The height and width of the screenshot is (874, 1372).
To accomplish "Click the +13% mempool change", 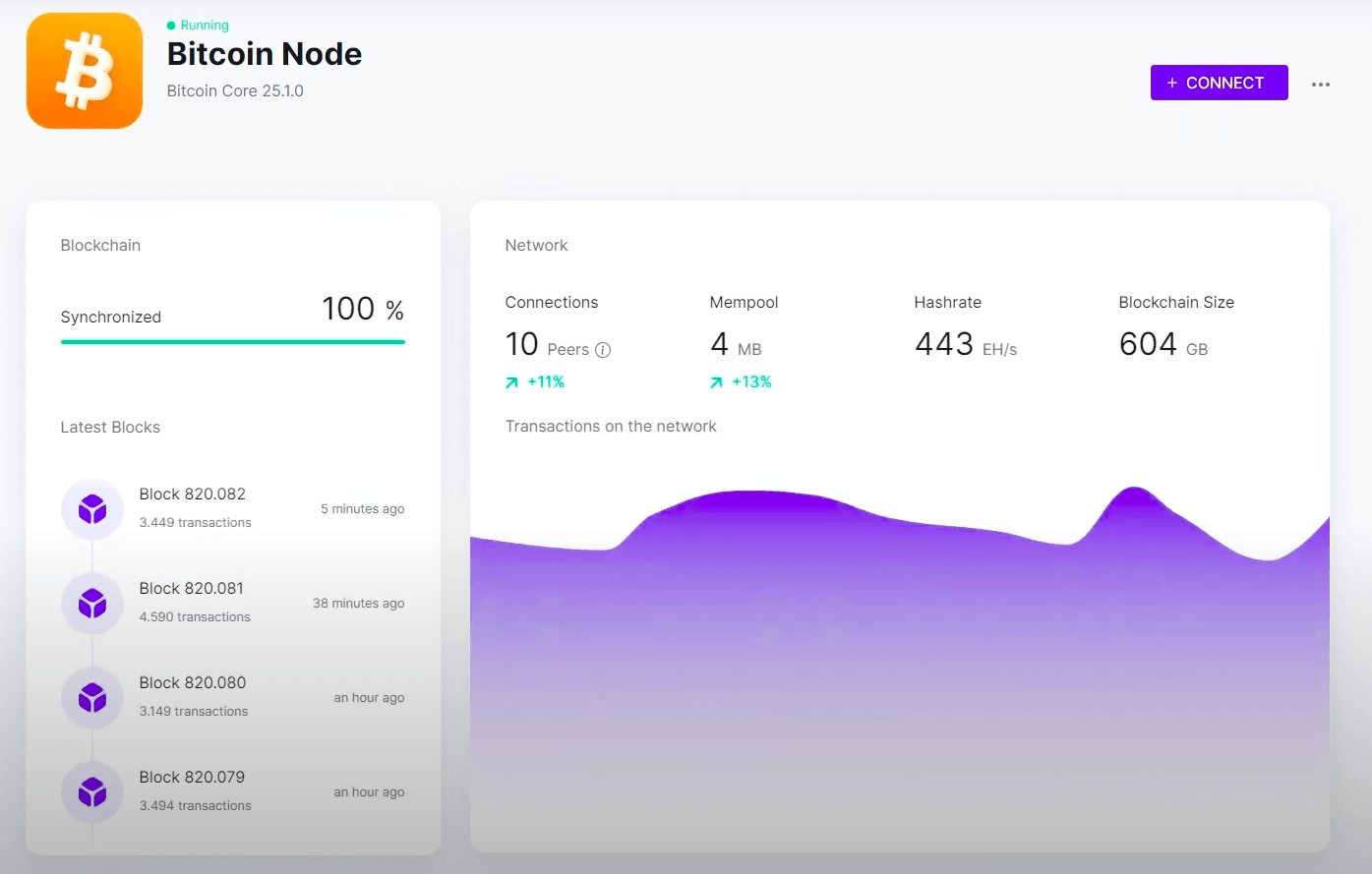I will click(x=751, y=382).
